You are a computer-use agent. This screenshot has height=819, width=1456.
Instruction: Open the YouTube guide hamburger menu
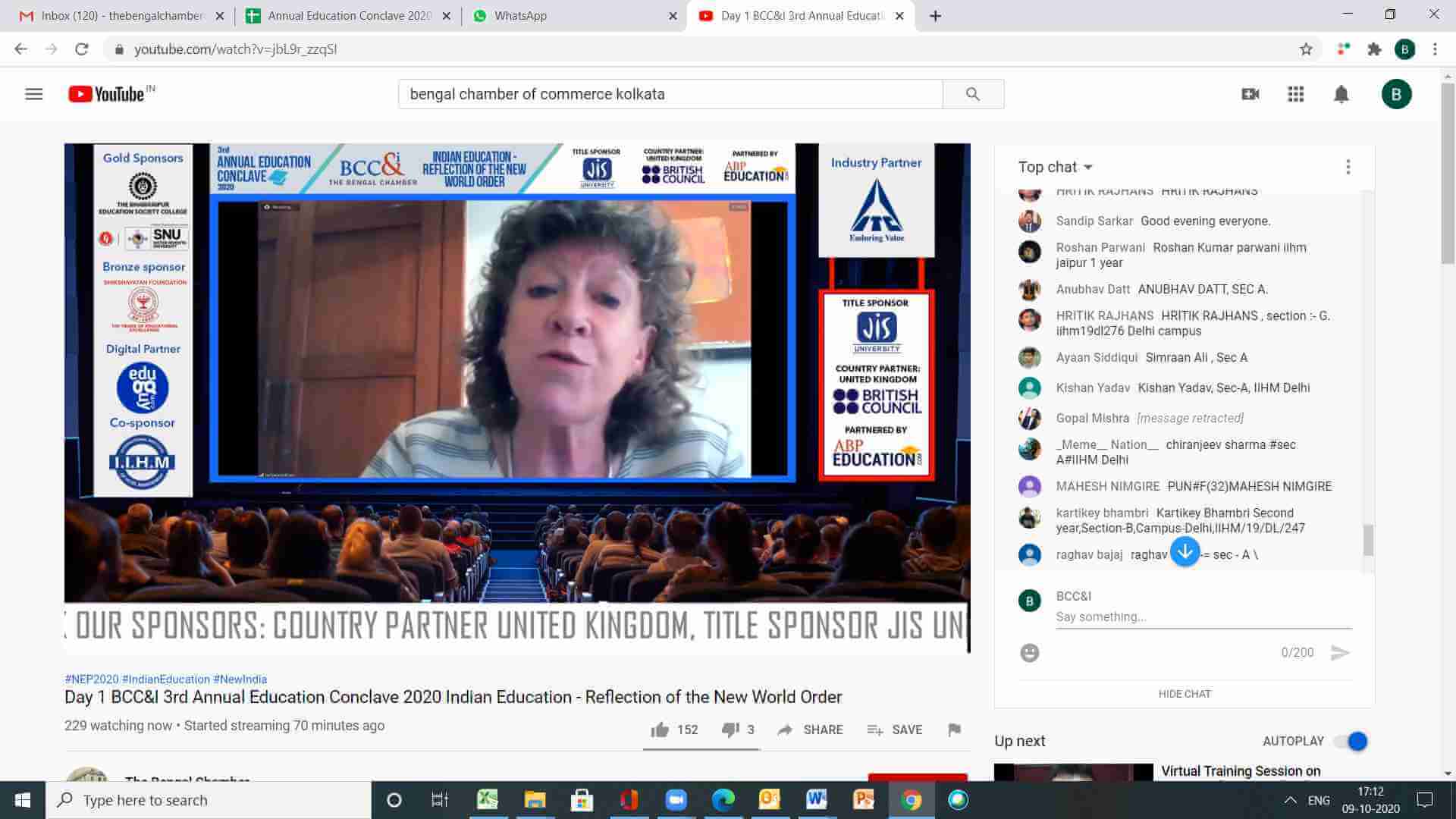pos(34,94)
